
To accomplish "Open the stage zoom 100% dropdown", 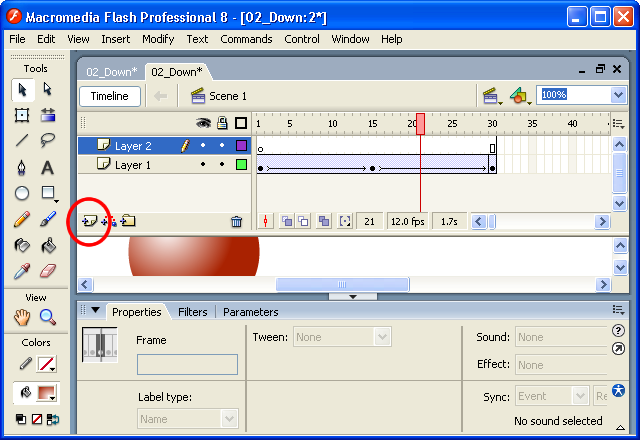I will [x=616, y=95].
